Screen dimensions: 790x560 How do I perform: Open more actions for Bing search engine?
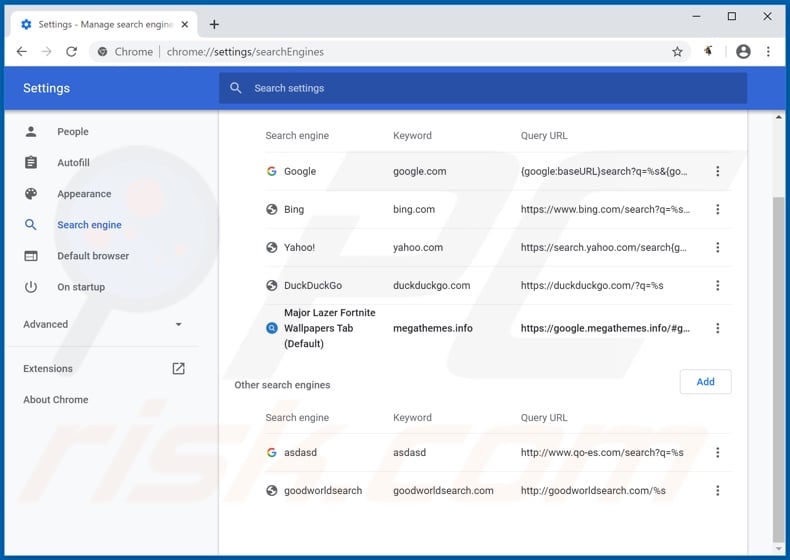717,209
